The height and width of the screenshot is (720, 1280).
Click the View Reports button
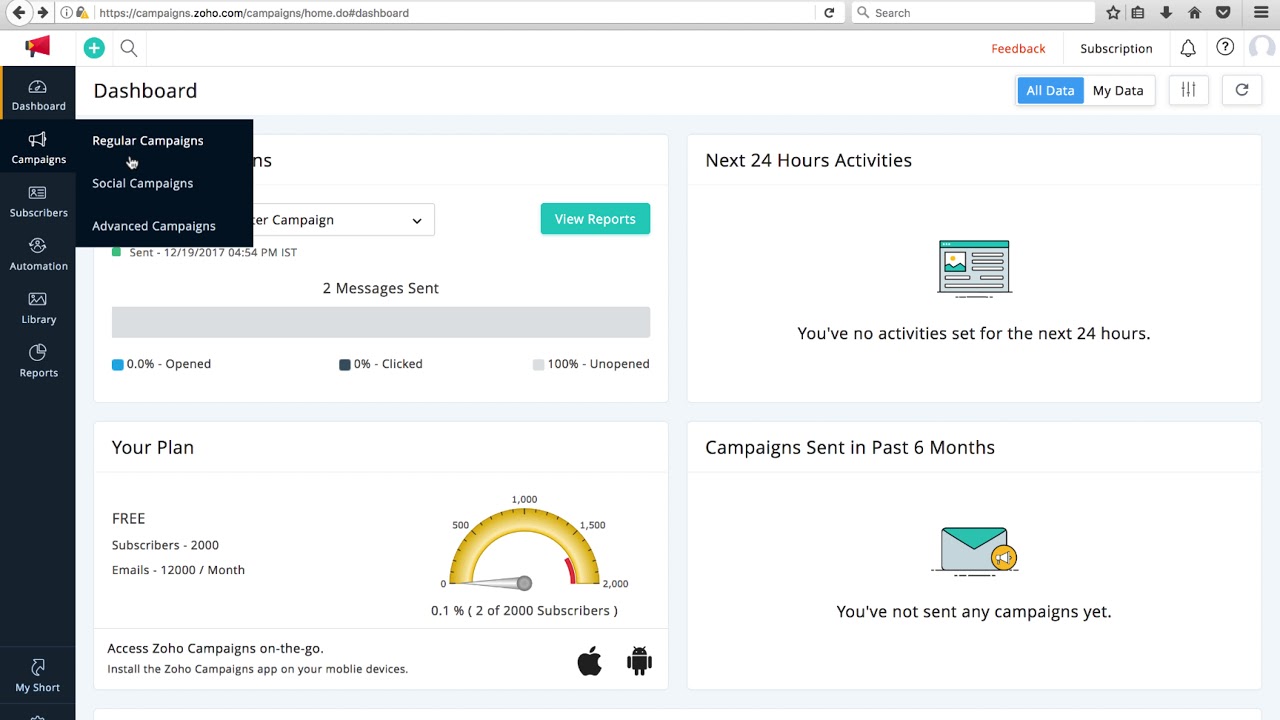[x=595, y=219]
